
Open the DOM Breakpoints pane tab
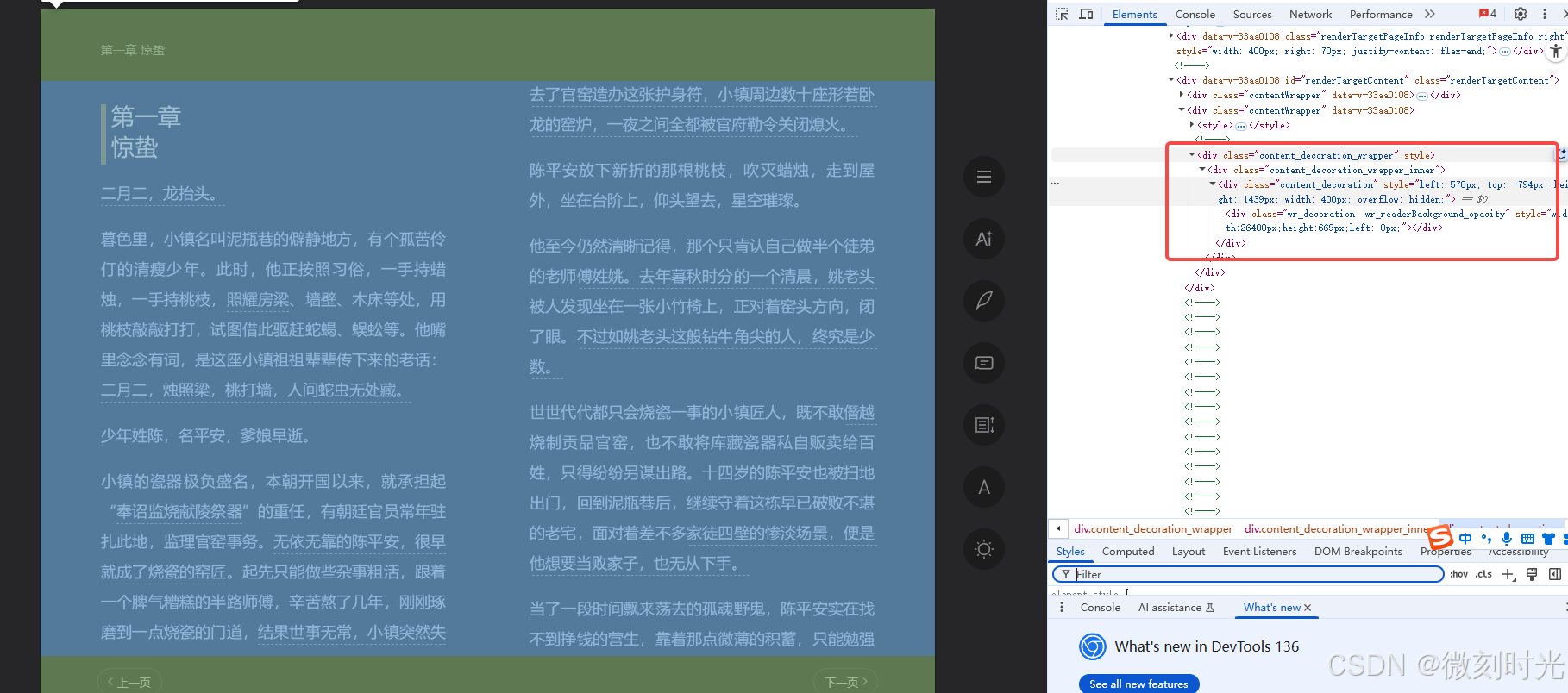pos(1358,552)
